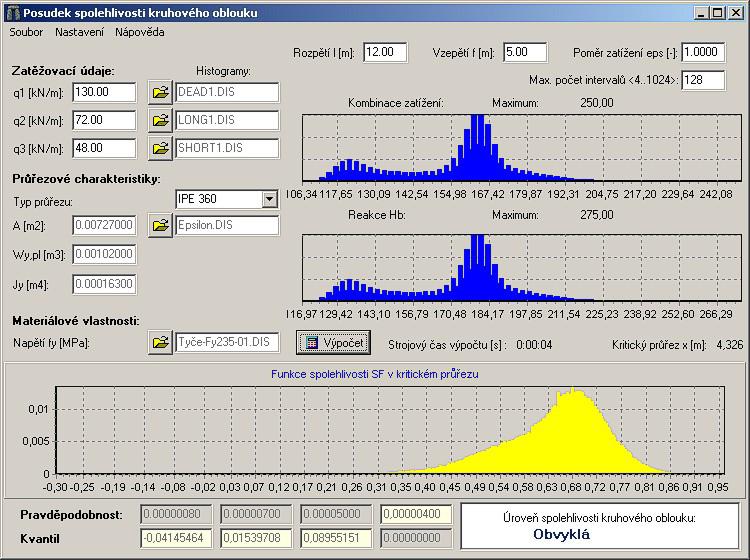Viewport: 750px width, 560px height.
Task: Click quantile field 0.00000000
Action: (x=416, y=538)
